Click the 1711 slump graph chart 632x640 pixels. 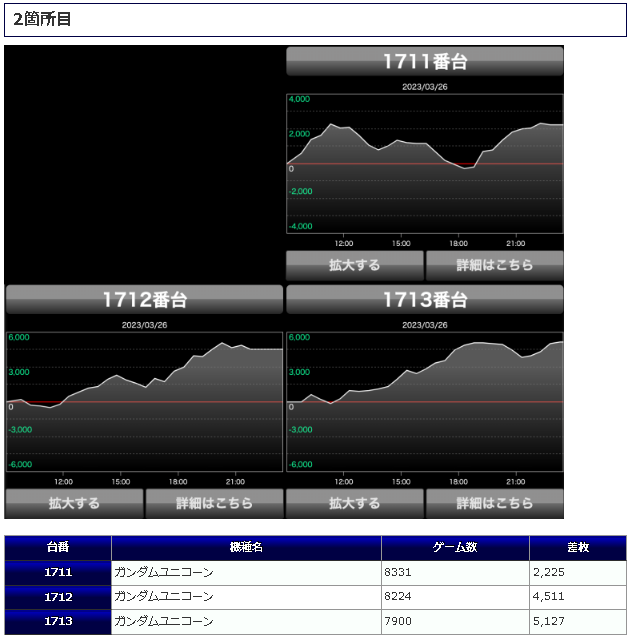click(x=425, y=164)
